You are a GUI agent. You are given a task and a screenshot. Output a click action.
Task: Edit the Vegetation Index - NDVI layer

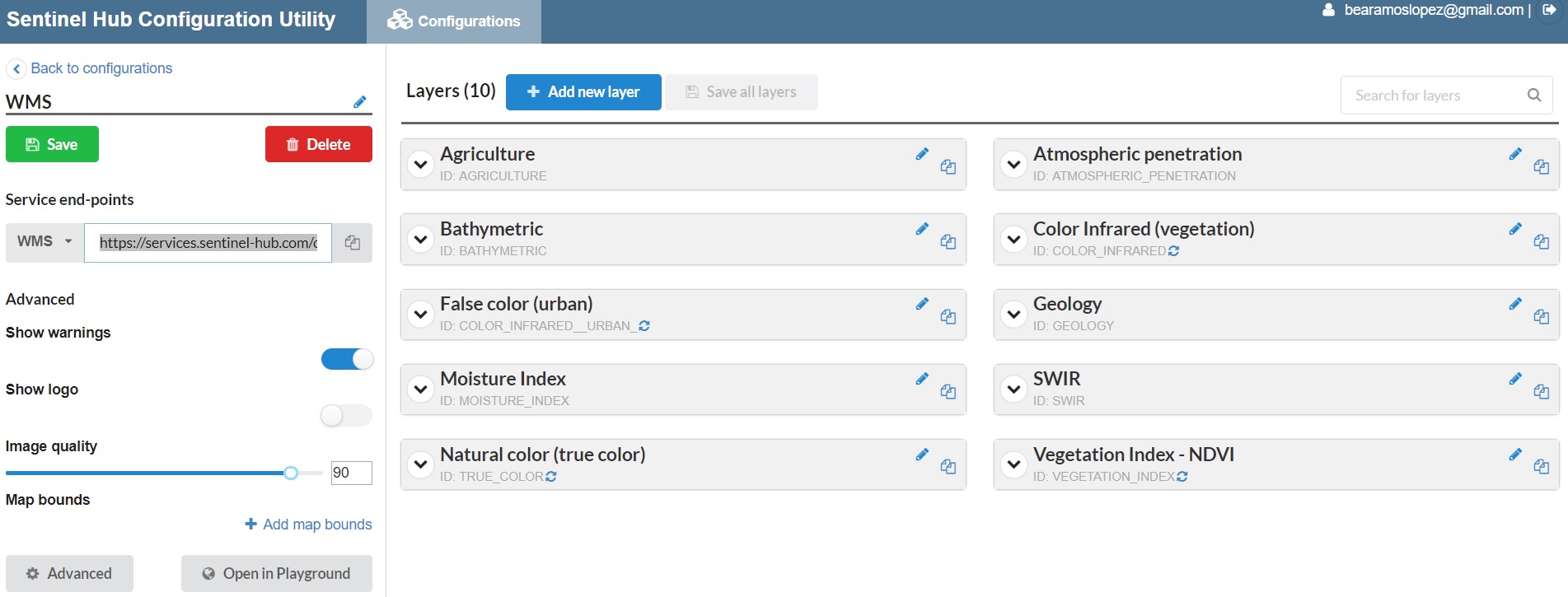coord(1515,455)
